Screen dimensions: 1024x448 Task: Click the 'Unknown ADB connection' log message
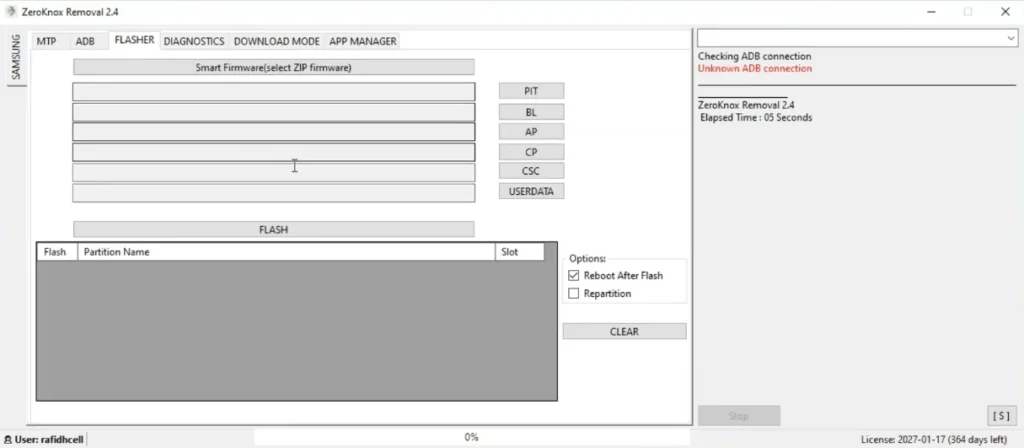(x=755, y=69)
